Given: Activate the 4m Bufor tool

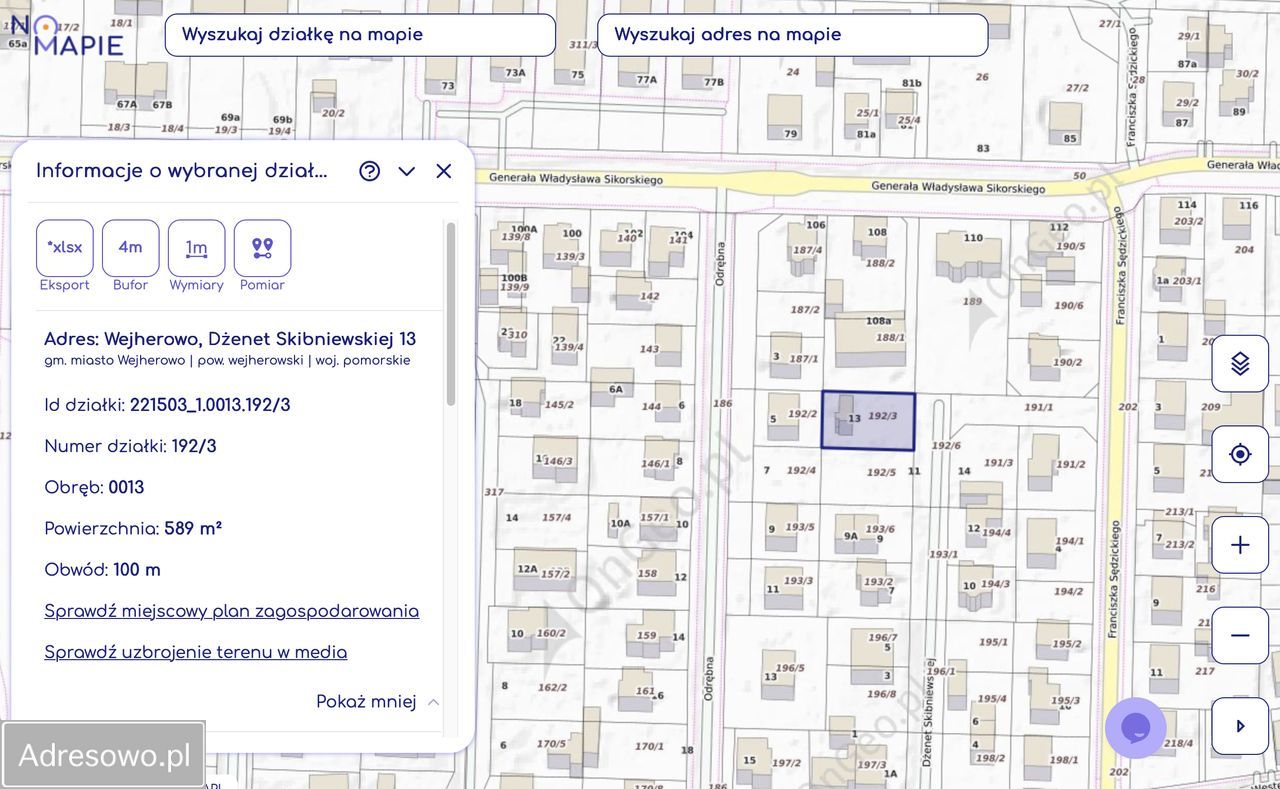Looking at the screenshot, I should [x=131, y=248].
